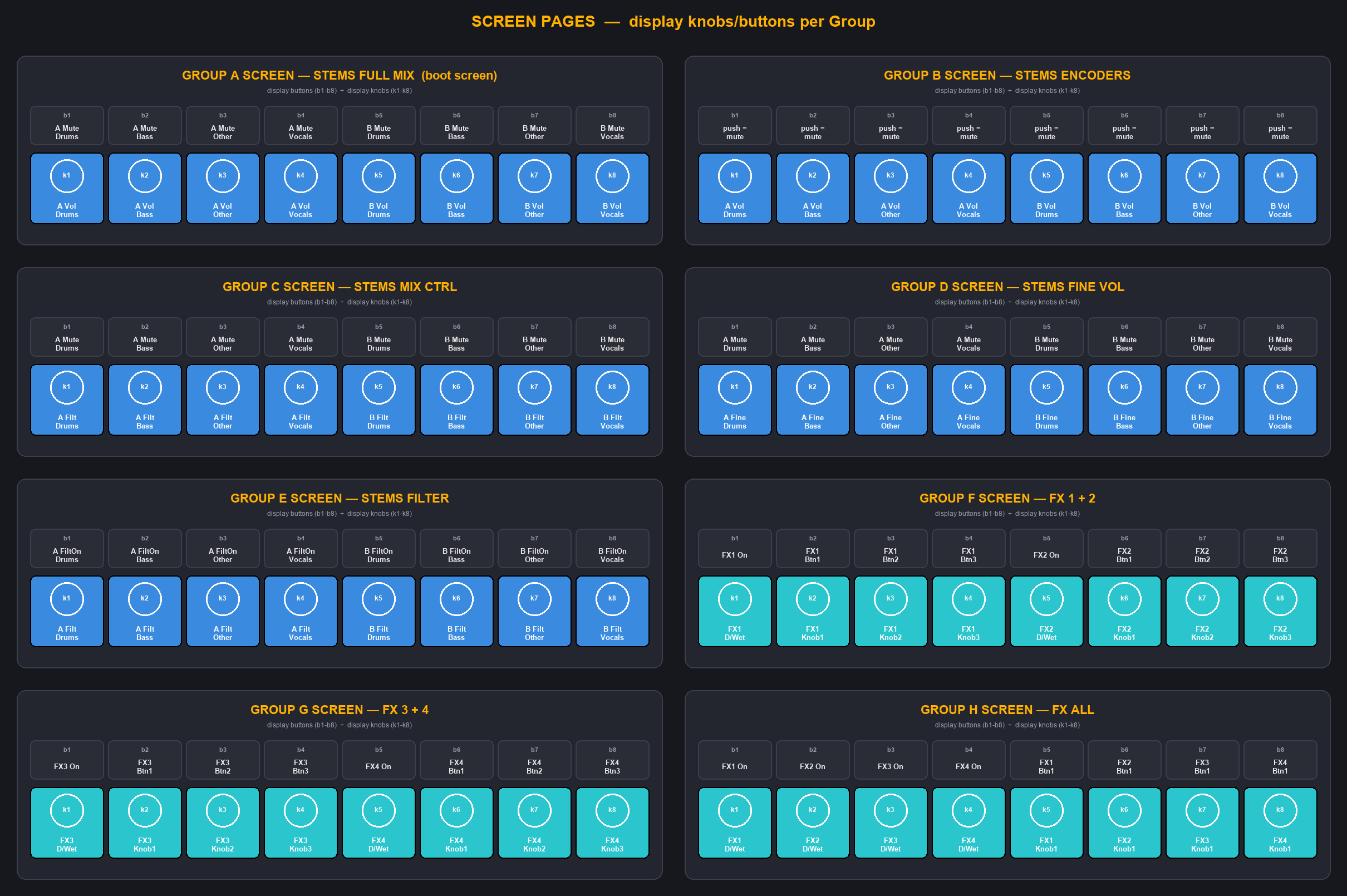Select k4 FX3 Knob3 in Group G
This screenshot has height=896, width=1347.
click(x=301, y=823)
